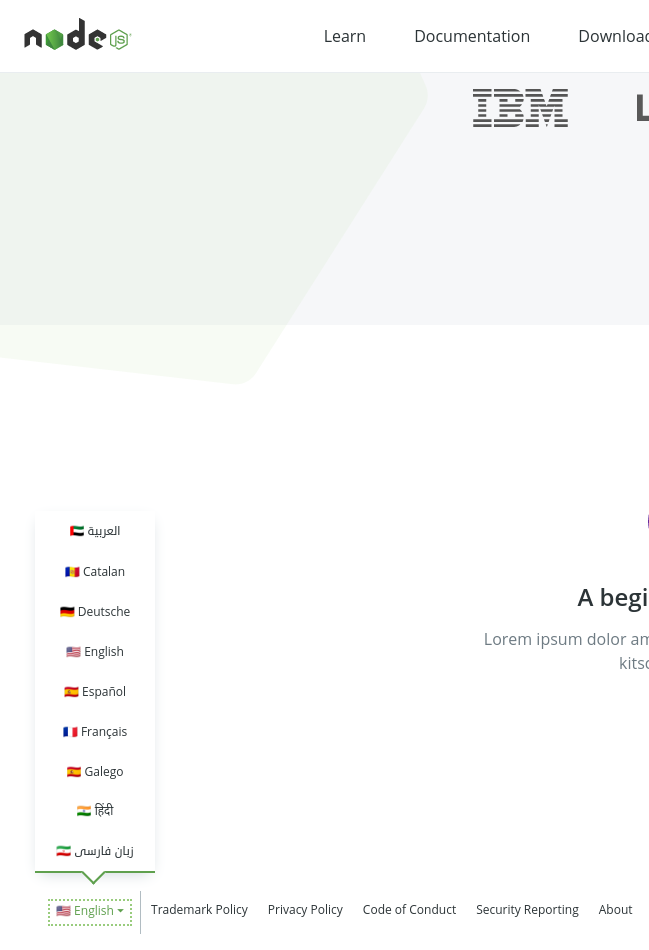Screen dimensions: 649x950
Task: Choose Français language option
Action: pyautogui.click(x=95, y=731)
